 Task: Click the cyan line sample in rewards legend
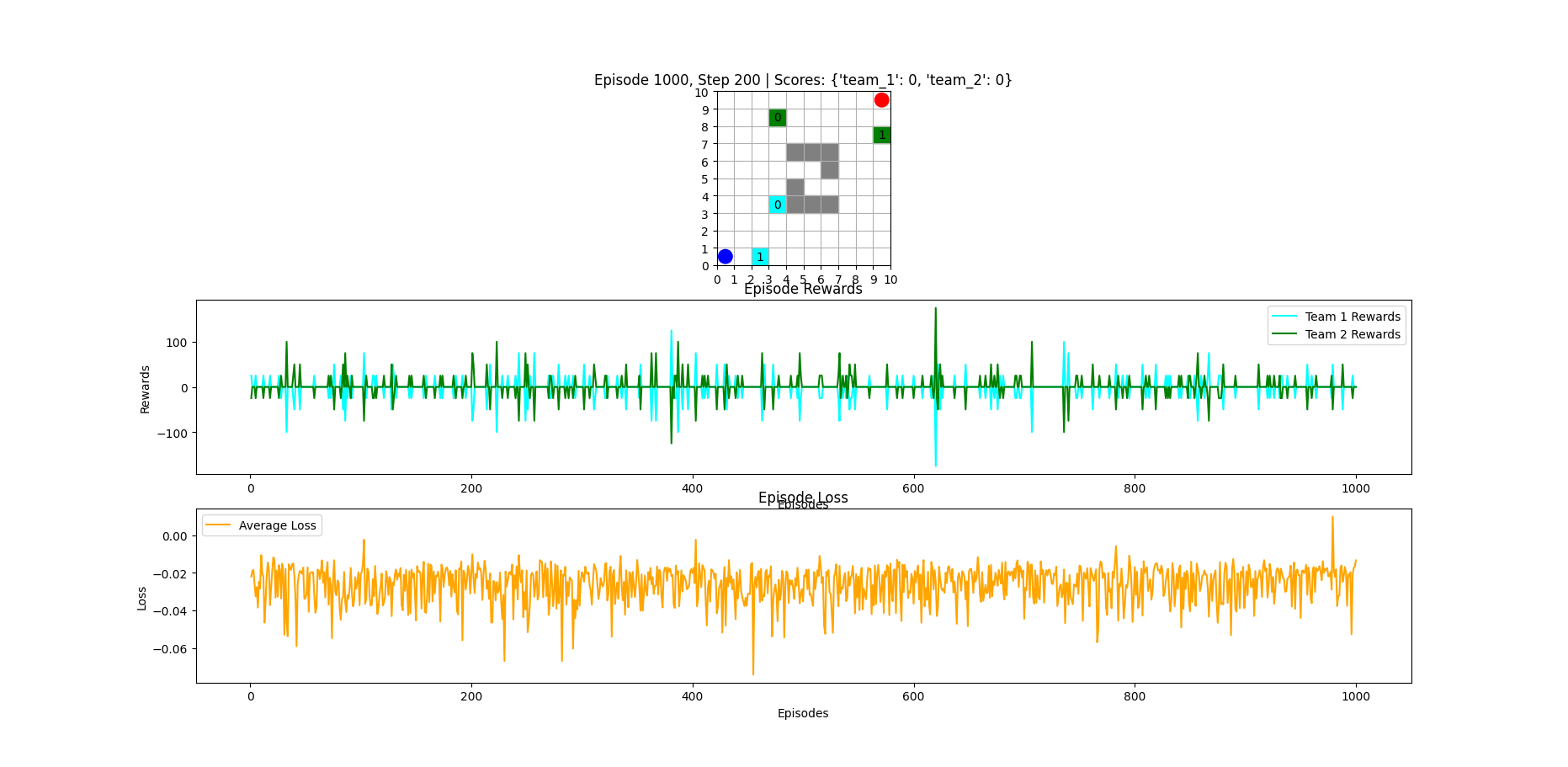click(x=1284, y=317)
